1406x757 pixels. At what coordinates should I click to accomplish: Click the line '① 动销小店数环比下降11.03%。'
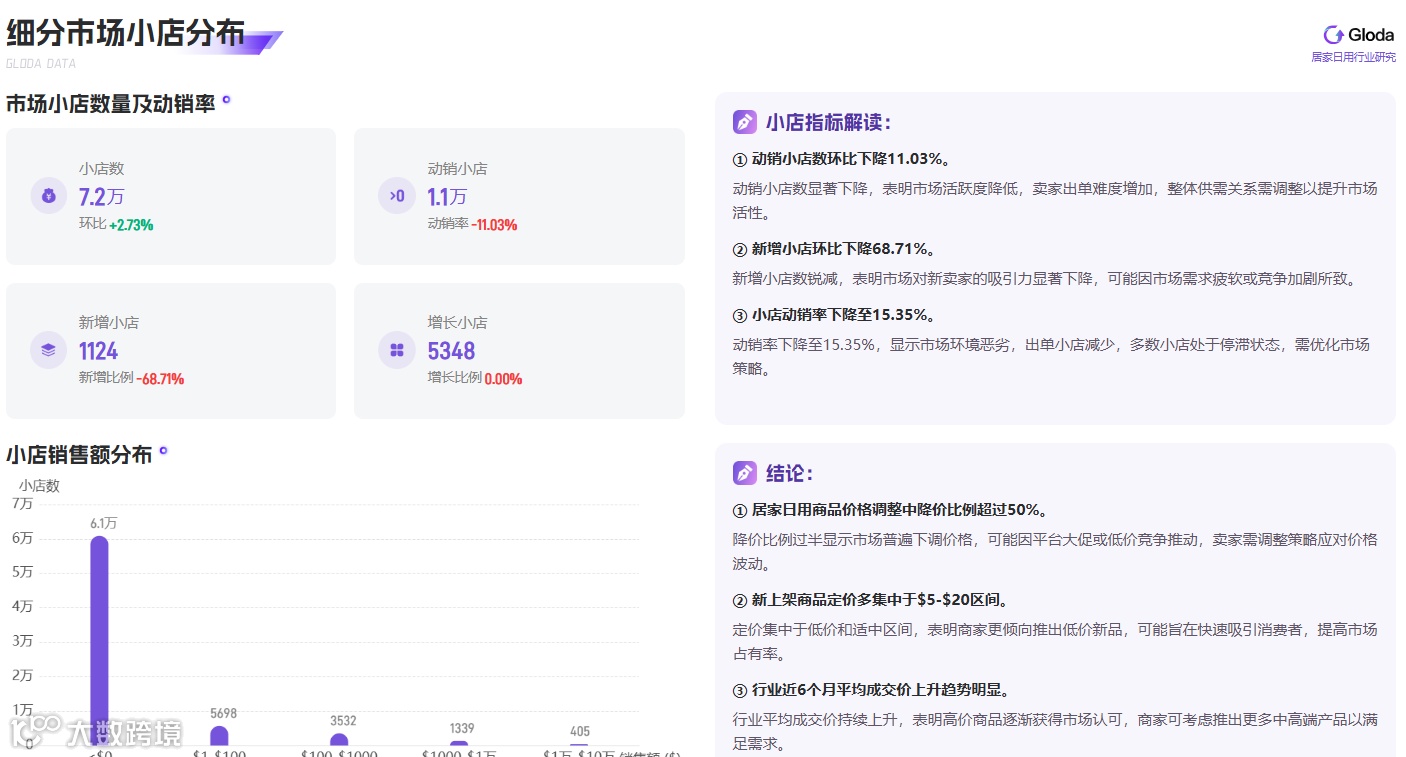842,159
